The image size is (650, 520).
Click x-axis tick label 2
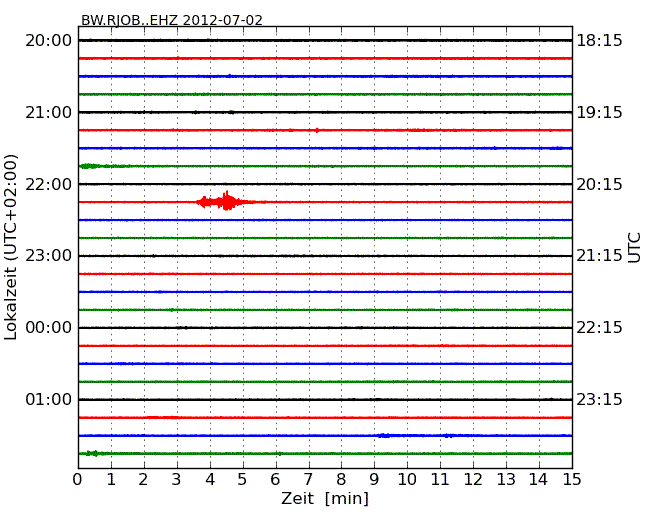(x=143, y=479)
